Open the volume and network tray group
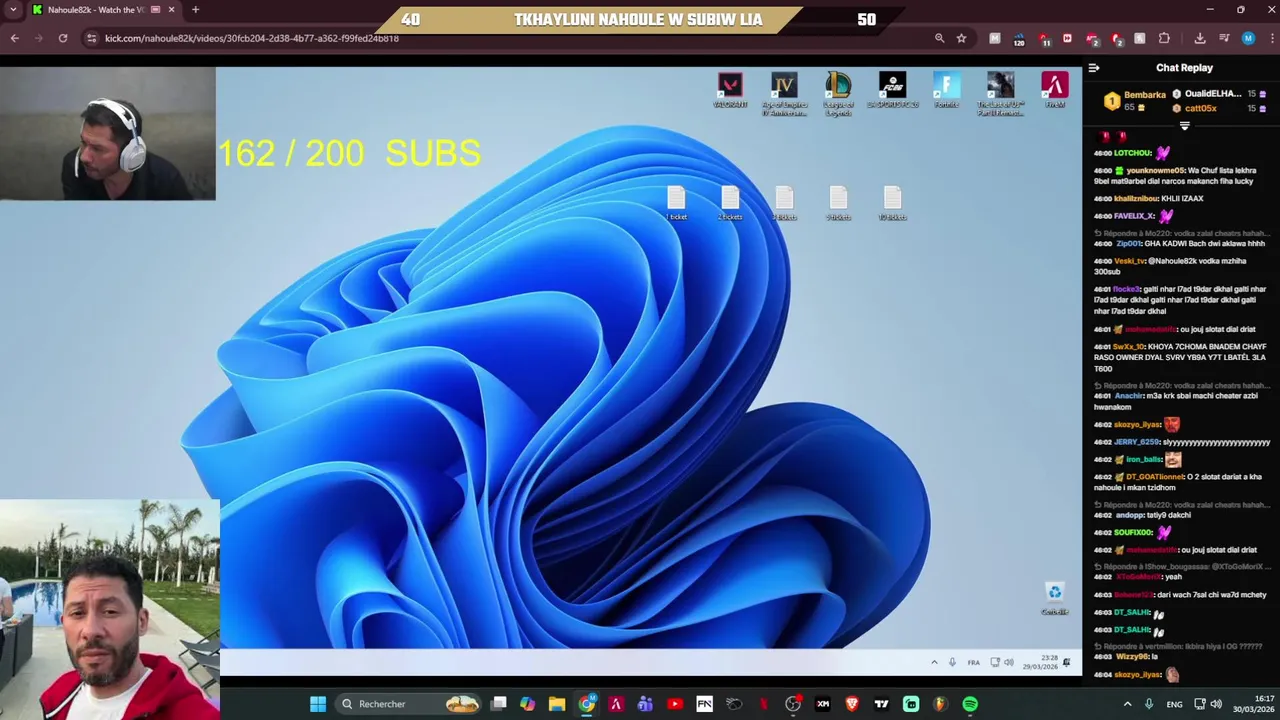The image size is (1280, 720). (x=1208, y=704)
